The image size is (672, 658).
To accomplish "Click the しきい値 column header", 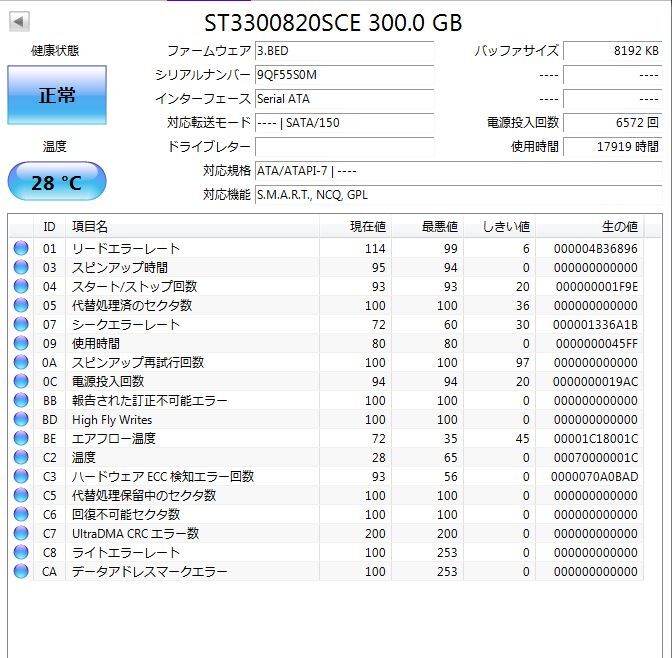I will (499, 226).
